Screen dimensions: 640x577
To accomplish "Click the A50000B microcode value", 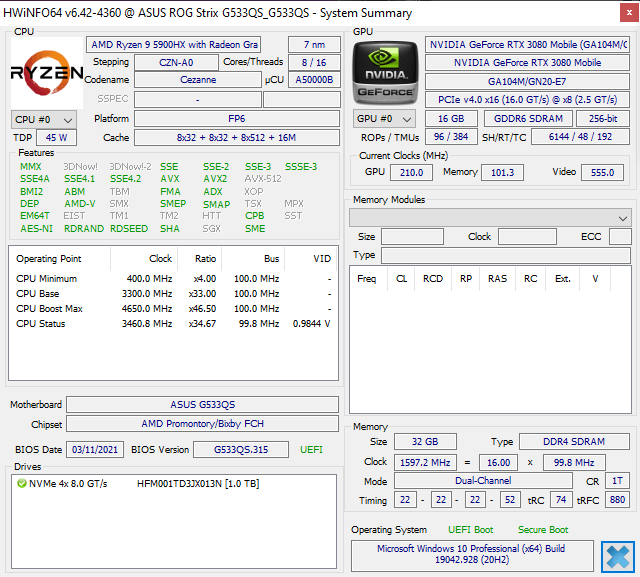I will tap(314, 80).
